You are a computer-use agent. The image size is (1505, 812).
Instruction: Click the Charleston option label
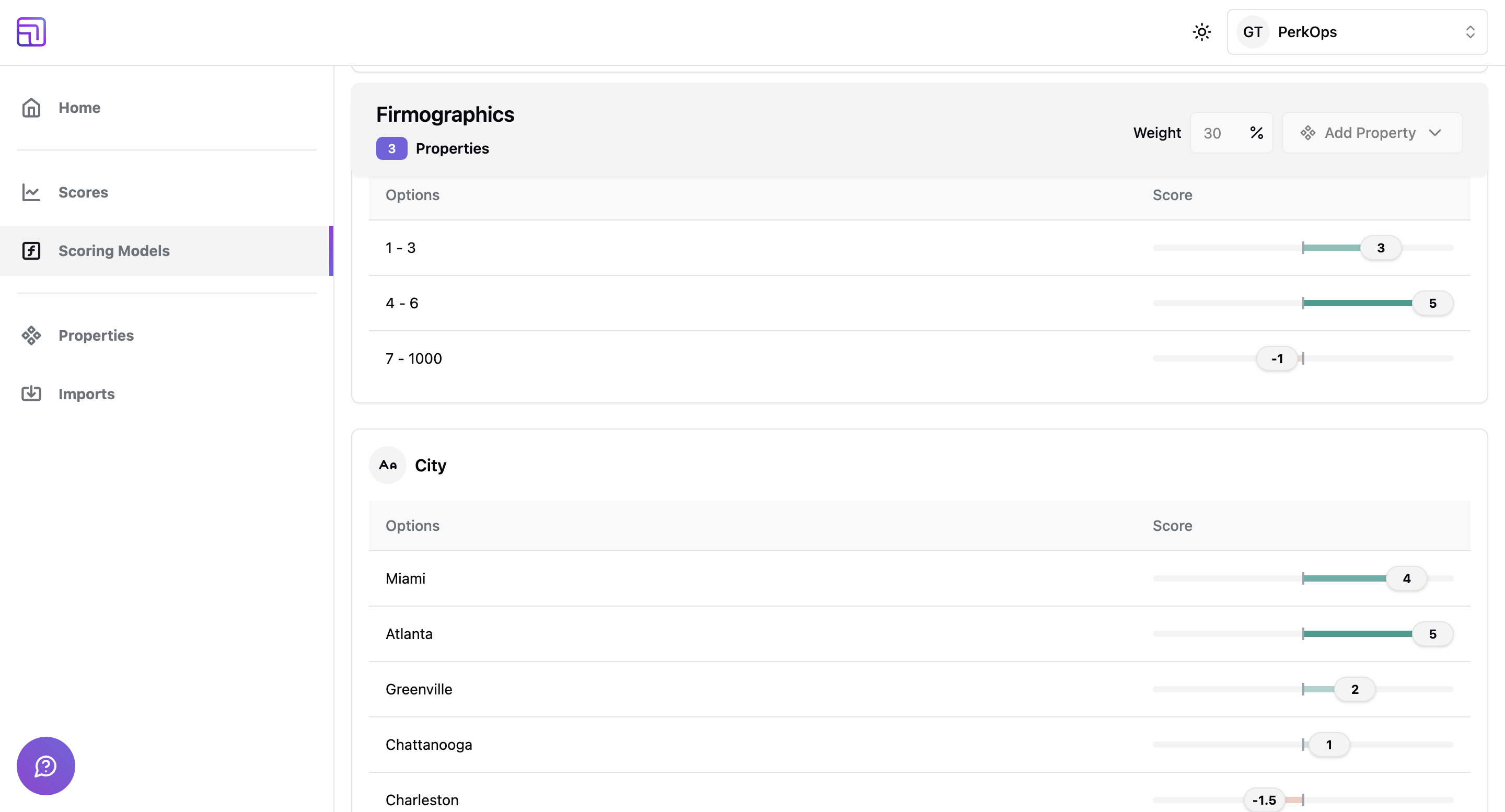(422, 800)
